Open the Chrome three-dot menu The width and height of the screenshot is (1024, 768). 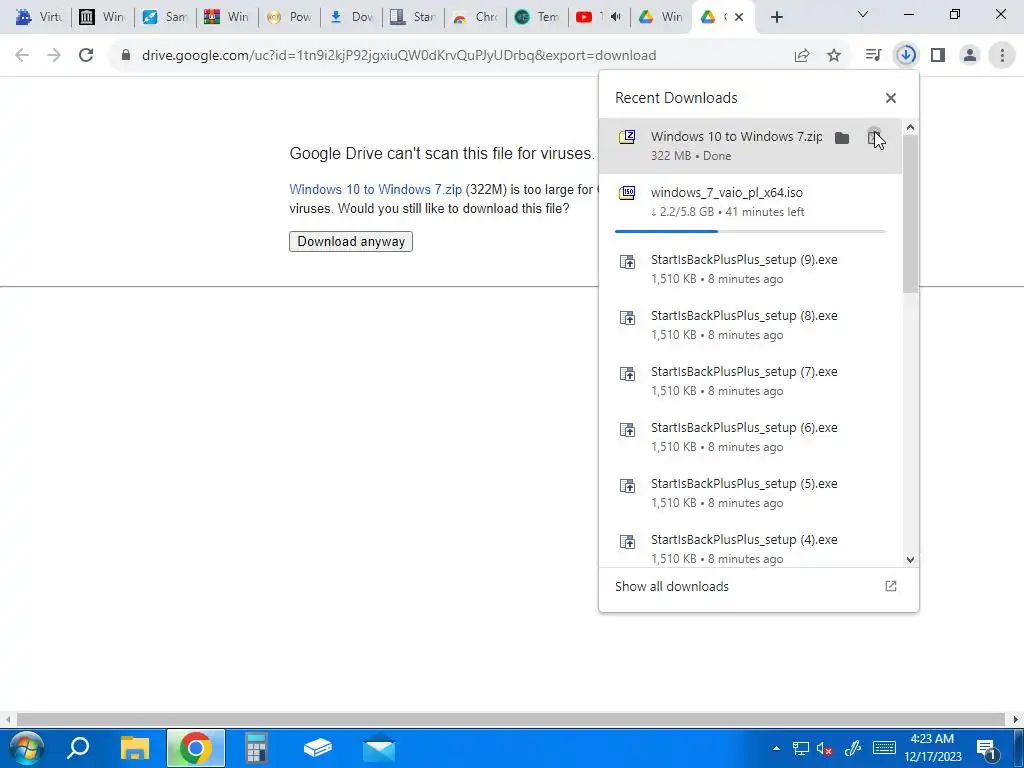(1002, 56)
